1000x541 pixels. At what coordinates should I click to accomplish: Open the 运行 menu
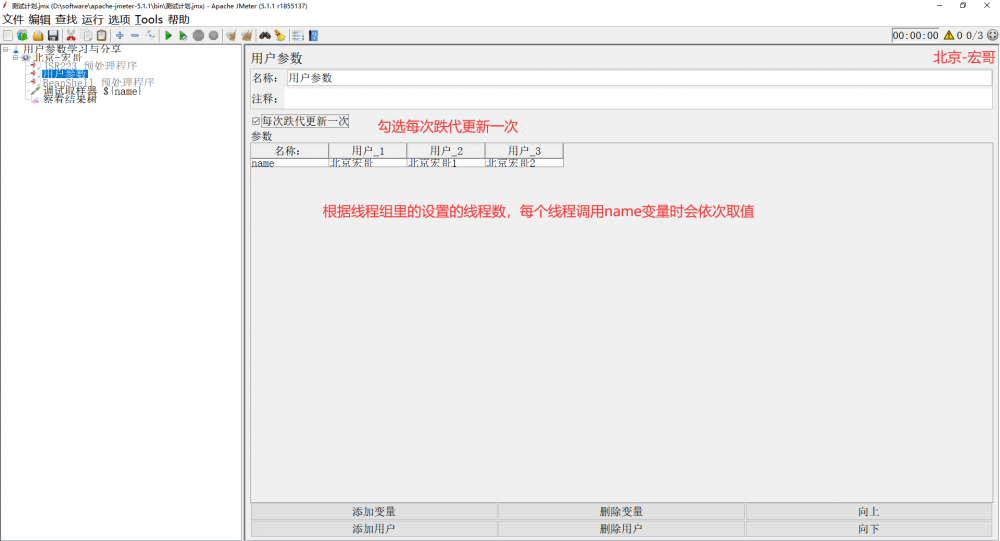pyautogui.click(x=92, y=20)
